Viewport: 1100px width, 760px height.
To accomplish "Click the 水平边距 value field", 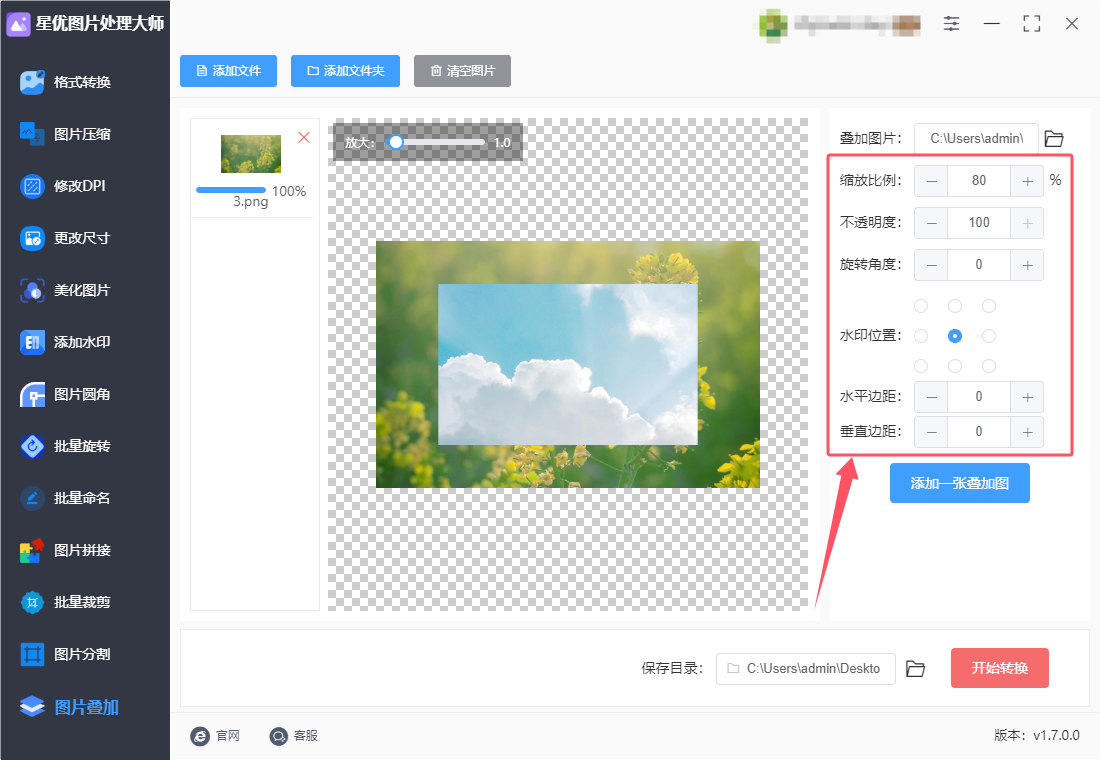I will point(979,397).
